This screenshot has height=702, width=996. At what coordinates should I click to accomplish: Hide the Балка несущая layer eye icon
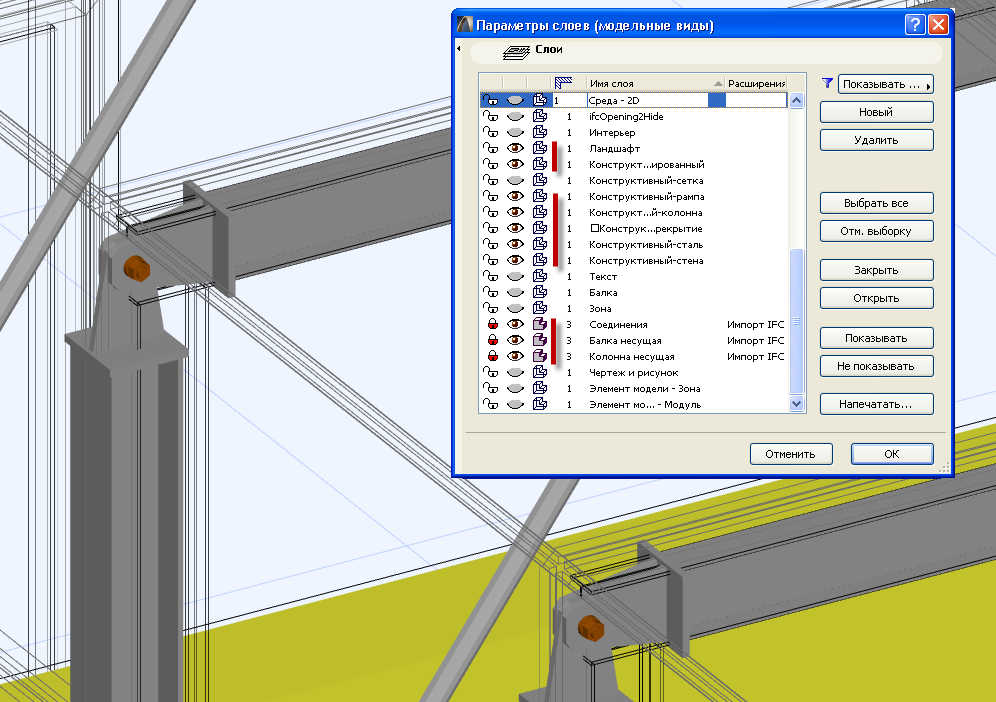tap(515, 340)
